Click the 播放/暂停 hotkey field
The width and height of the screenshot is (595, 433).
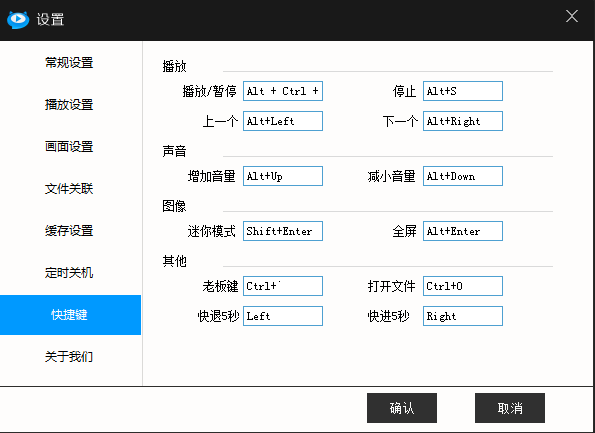pos(283,91)
